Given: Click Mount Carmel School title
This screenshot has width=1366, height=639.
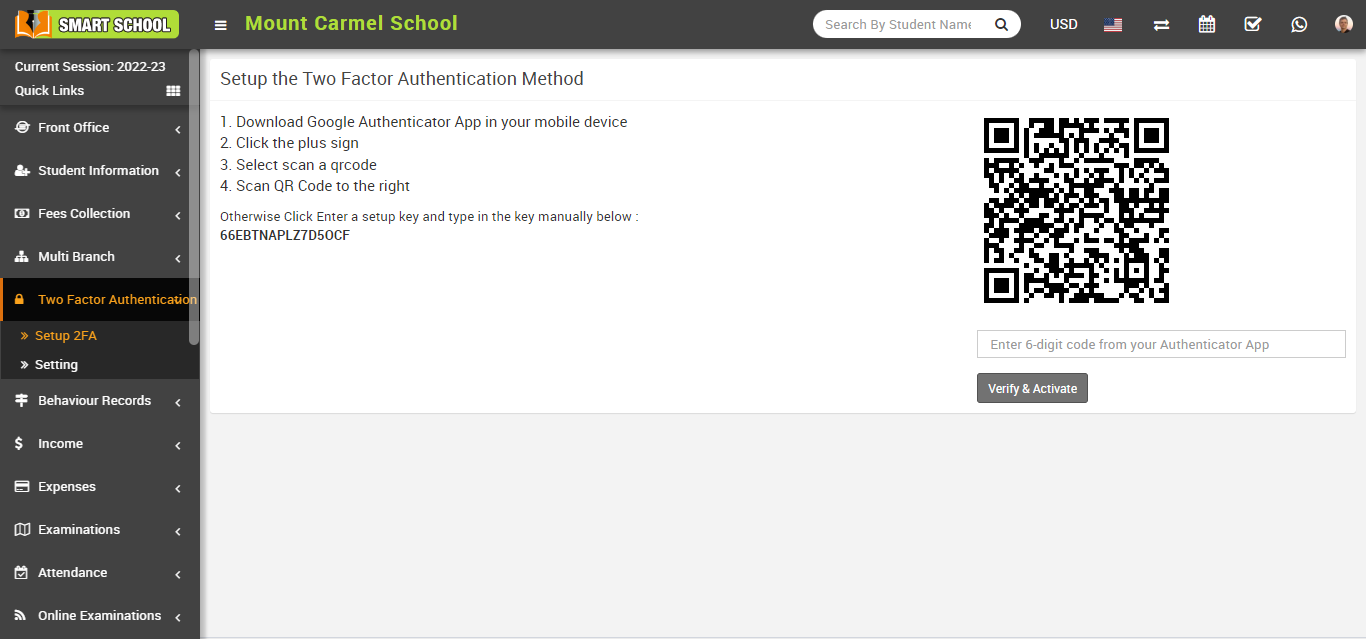Looking at the screenshot, I should (351, 23).
